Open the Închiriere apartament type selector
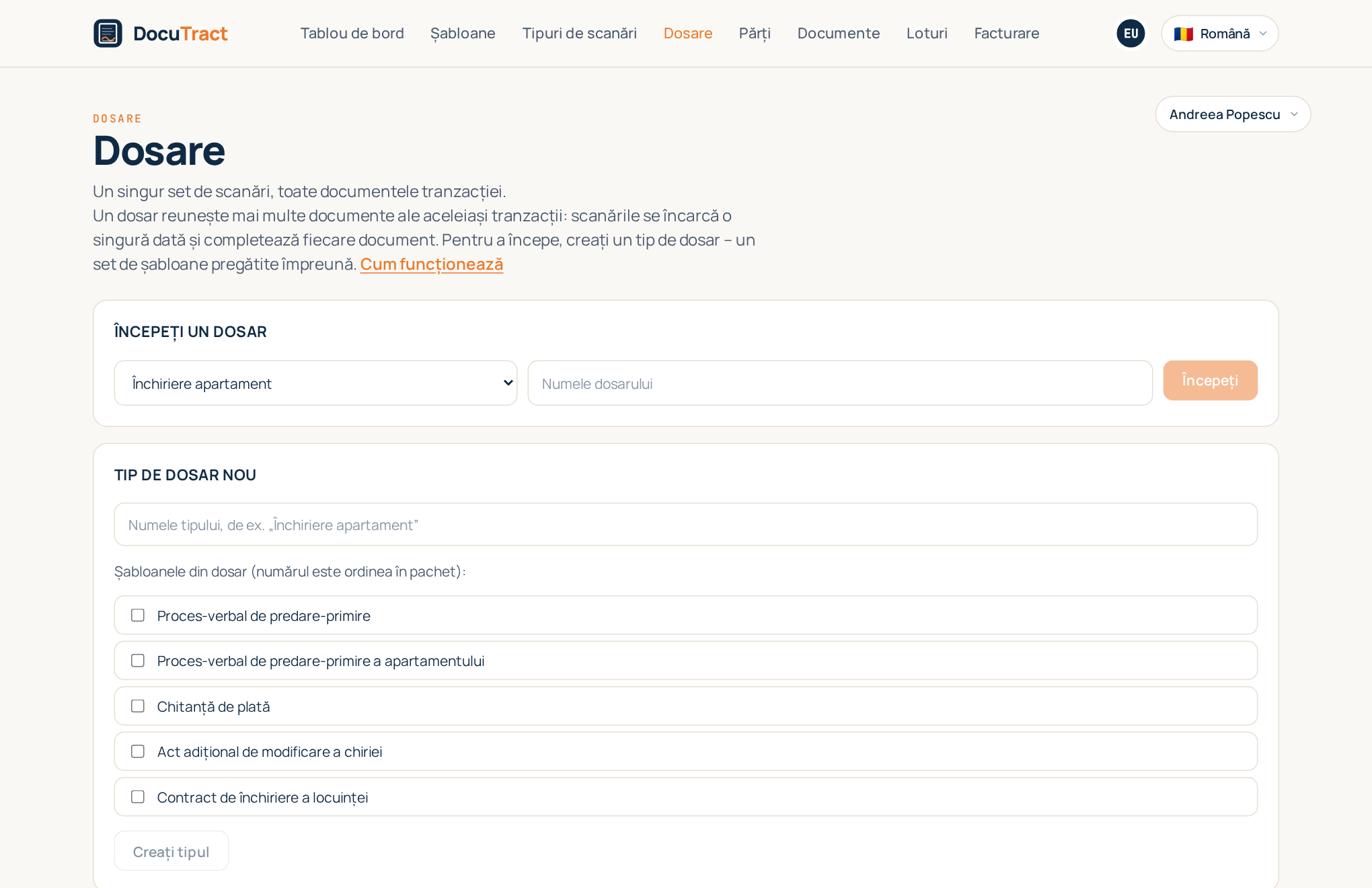 point(315,383)
